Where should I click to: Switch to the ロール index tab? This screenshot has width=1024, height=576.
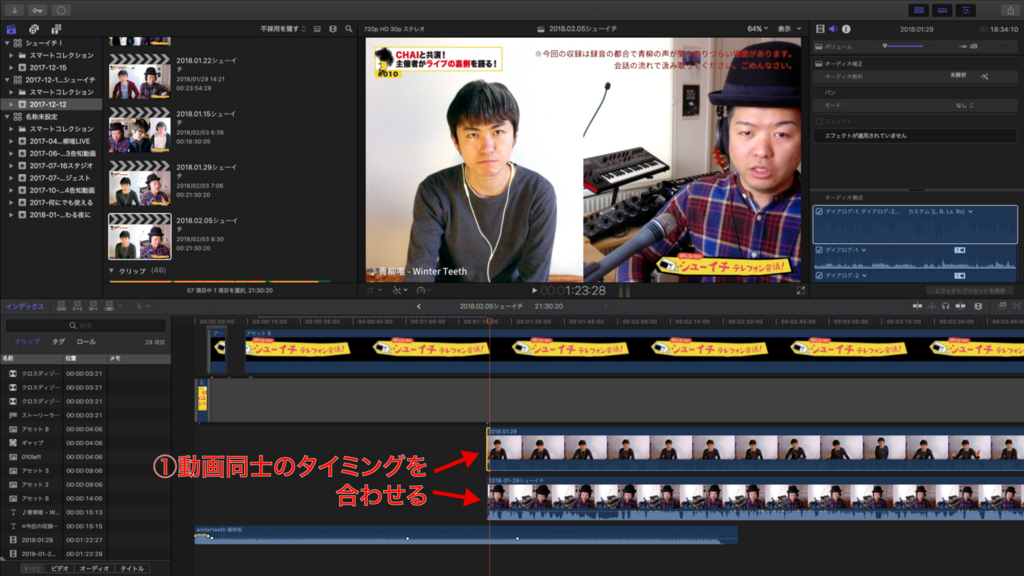click(x=86, y=342)
